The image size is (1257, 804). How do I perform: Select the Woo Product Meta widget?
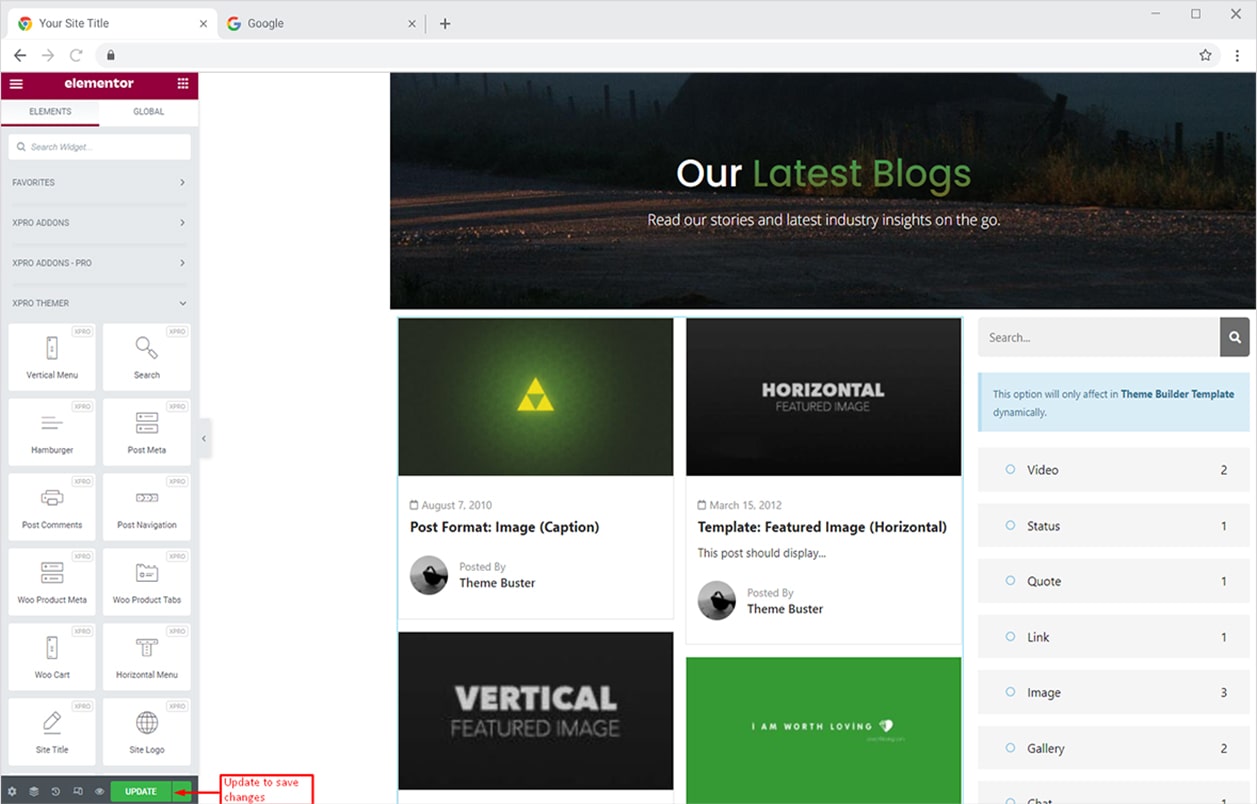coord(52,581)
